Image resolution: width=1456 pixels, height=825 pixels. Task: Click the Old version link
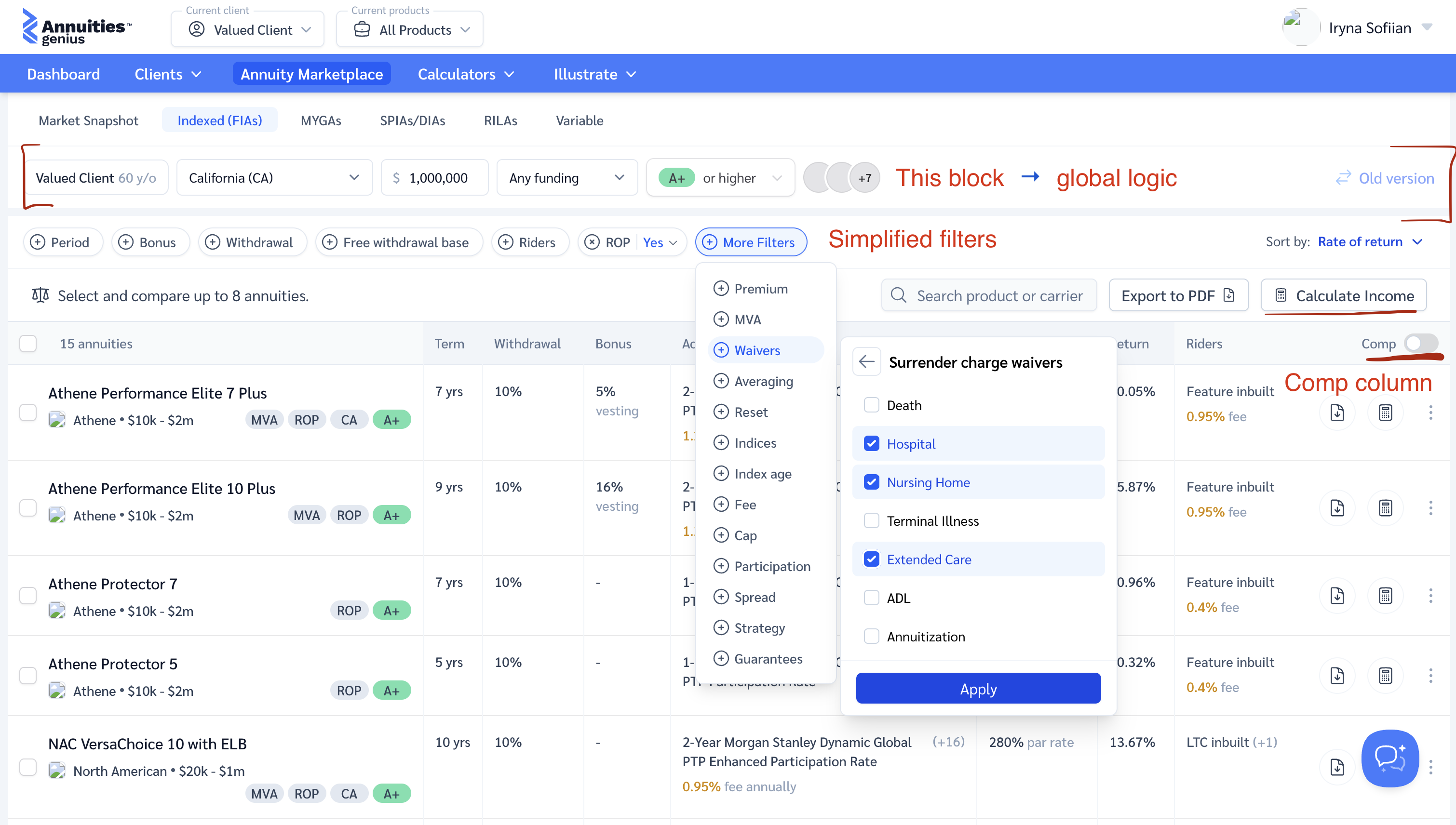(1385, 178)
